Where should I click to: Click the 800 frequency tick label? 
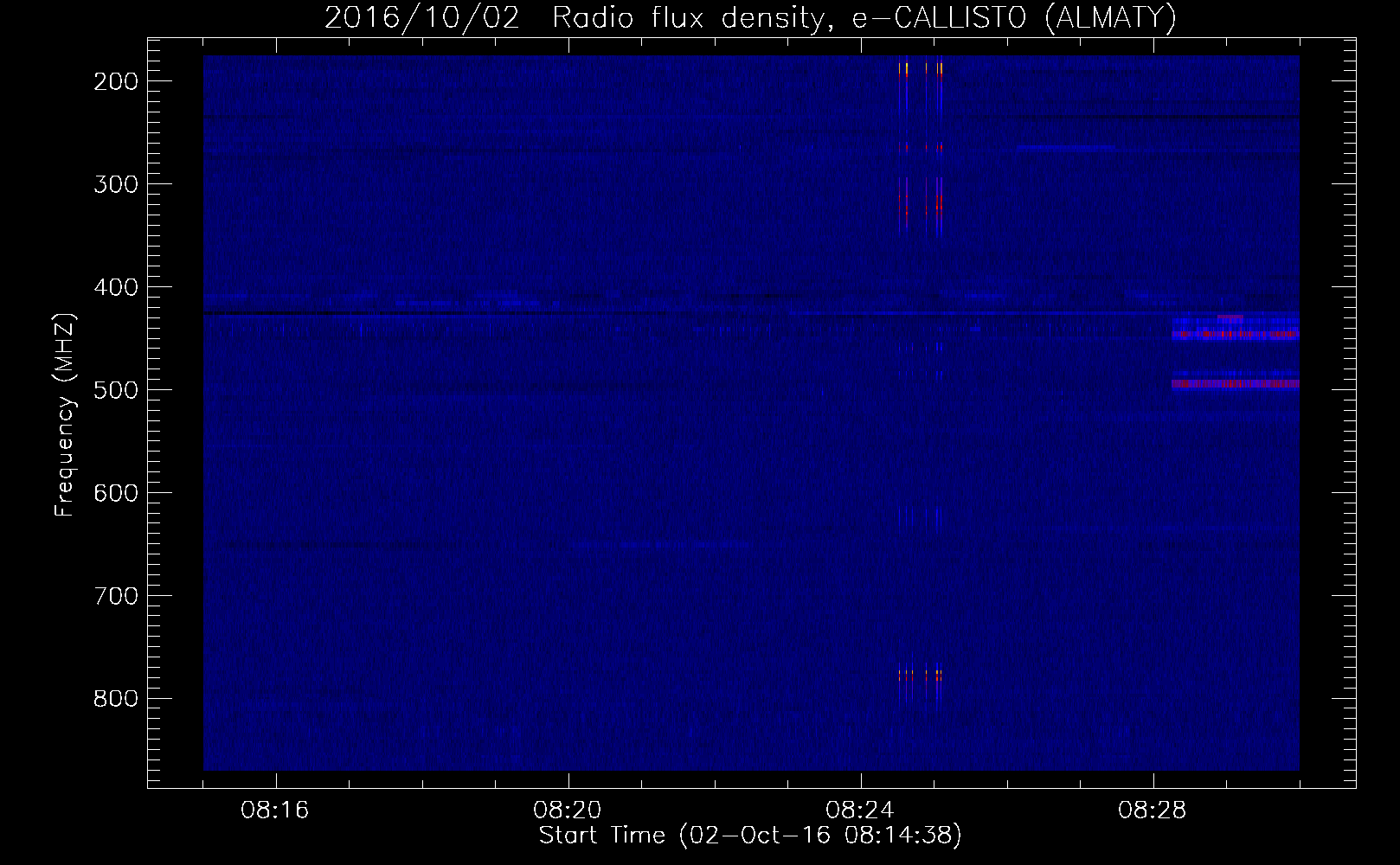(116, 699)
